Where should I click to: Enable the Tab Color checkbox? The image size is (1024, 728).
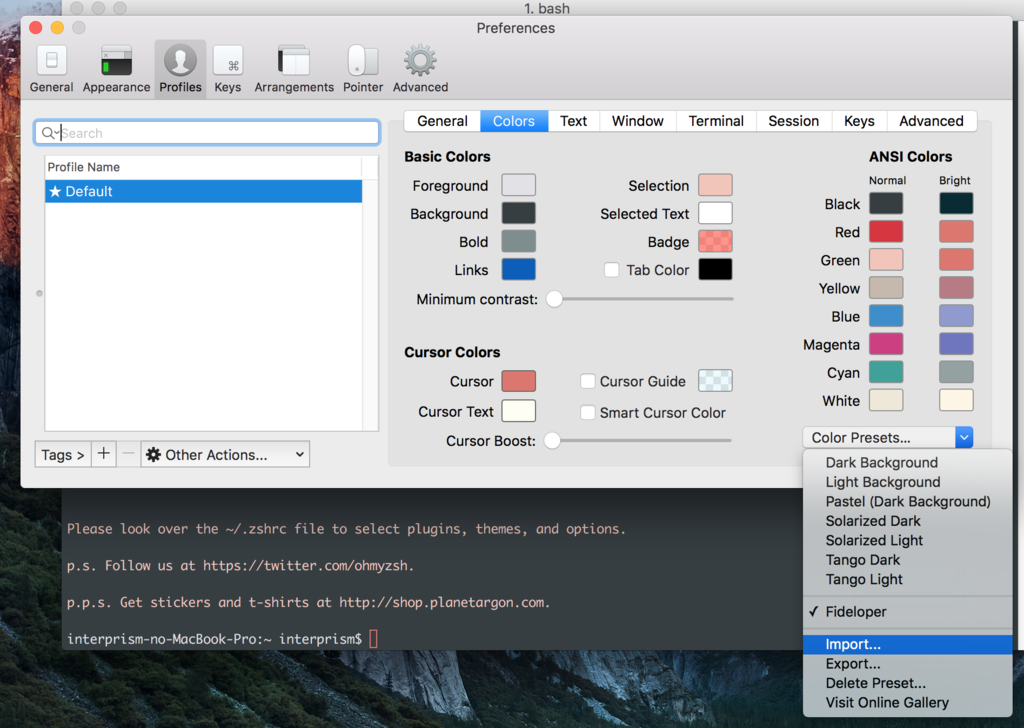(611, 270)
